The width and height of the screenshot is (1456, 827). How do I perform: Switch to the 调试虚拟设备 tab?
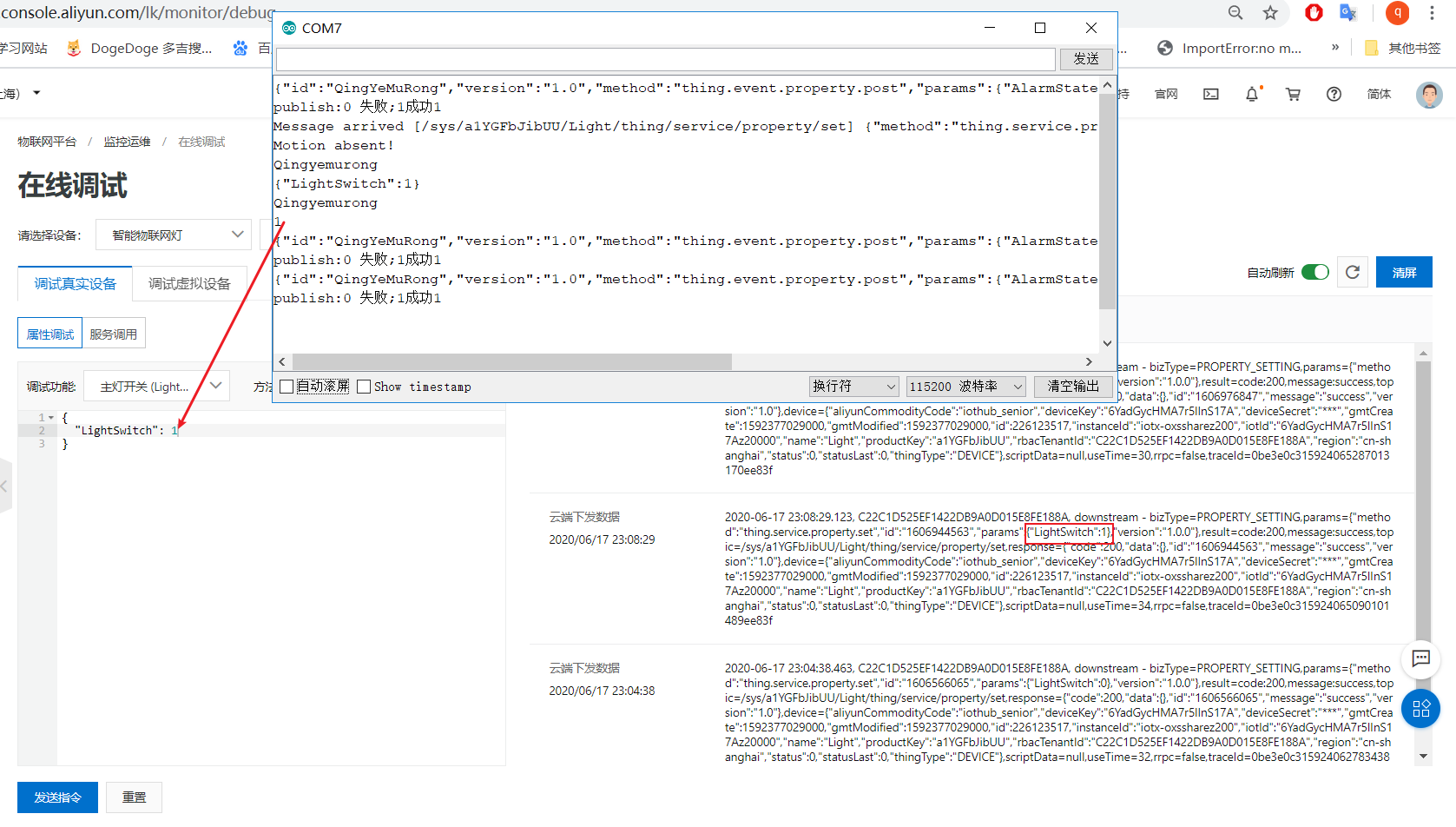[x=189, y=284]
